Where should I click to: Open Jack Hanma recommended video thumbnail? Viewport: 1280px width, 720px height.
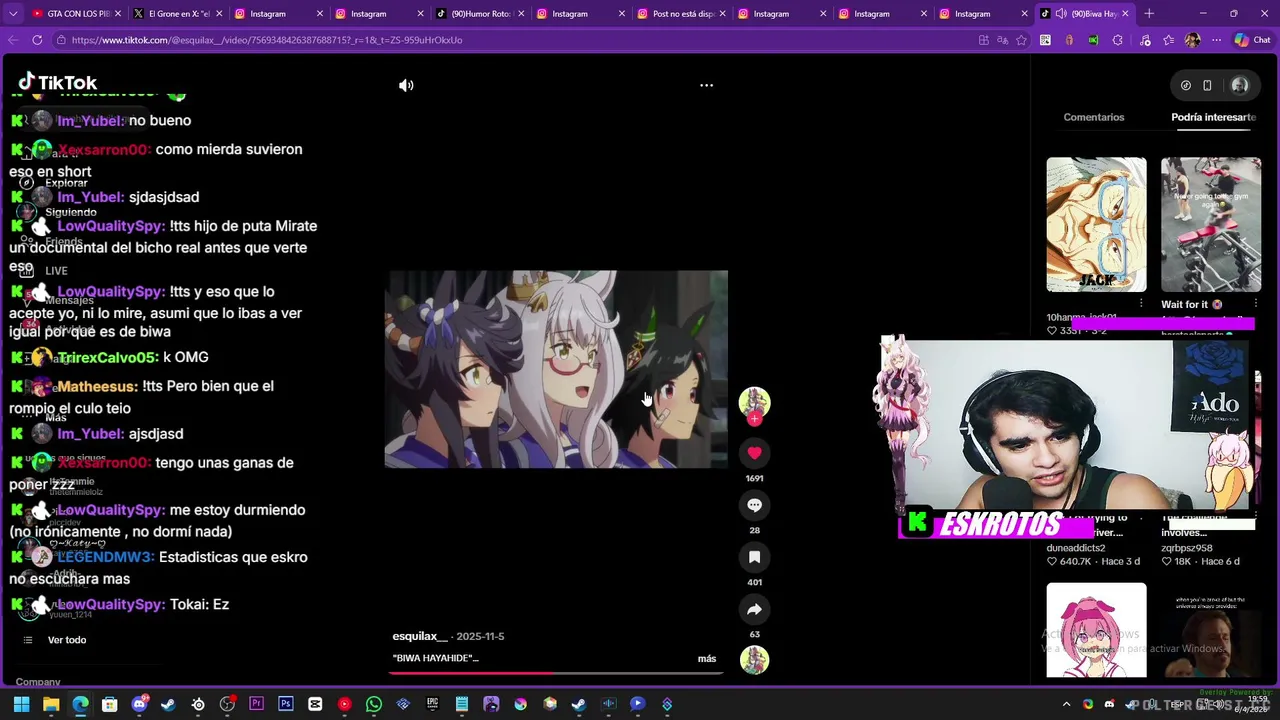[x=1096, y=224]
